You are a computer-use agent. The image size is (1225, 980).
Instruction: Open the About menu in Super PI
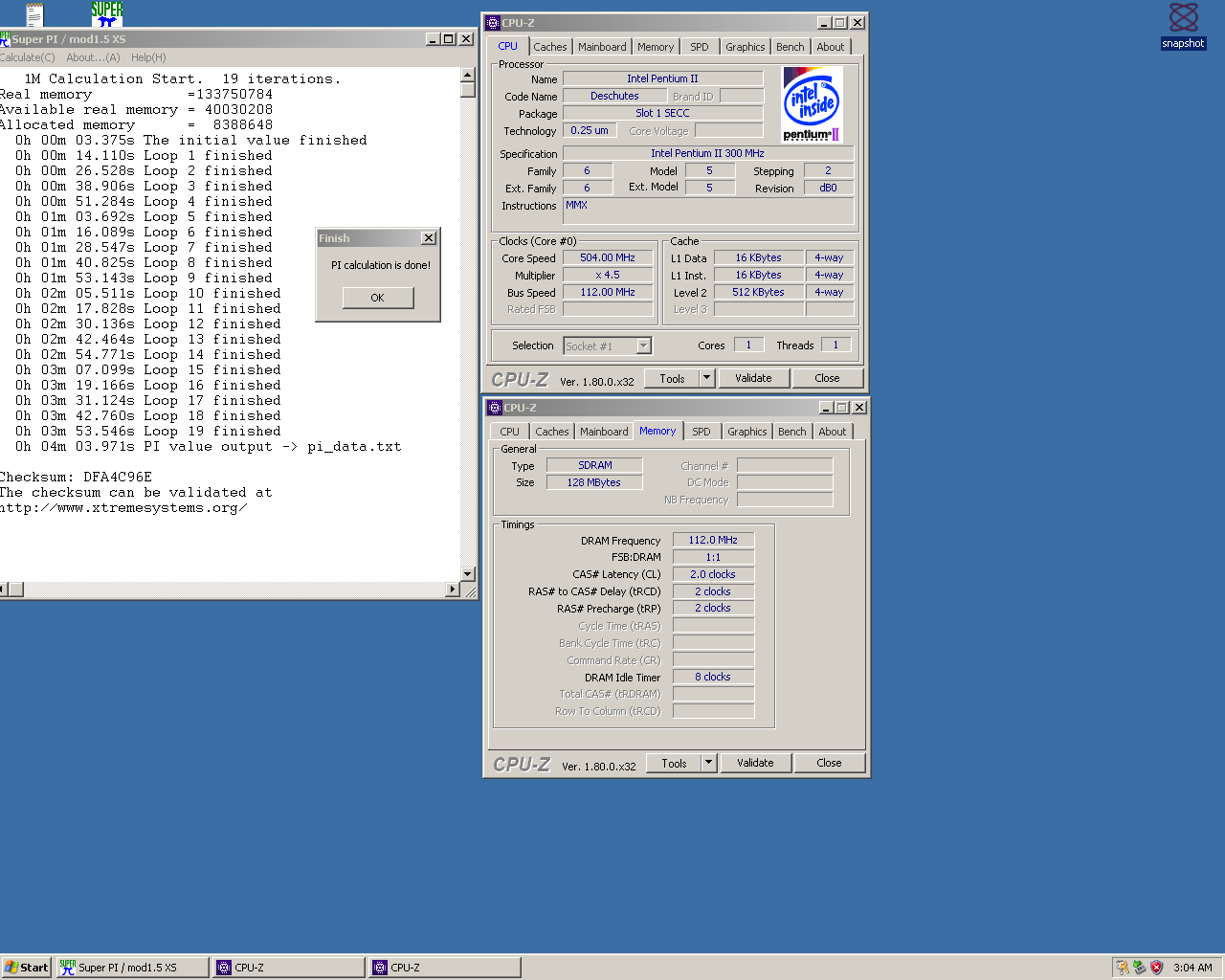pos(93,57)
